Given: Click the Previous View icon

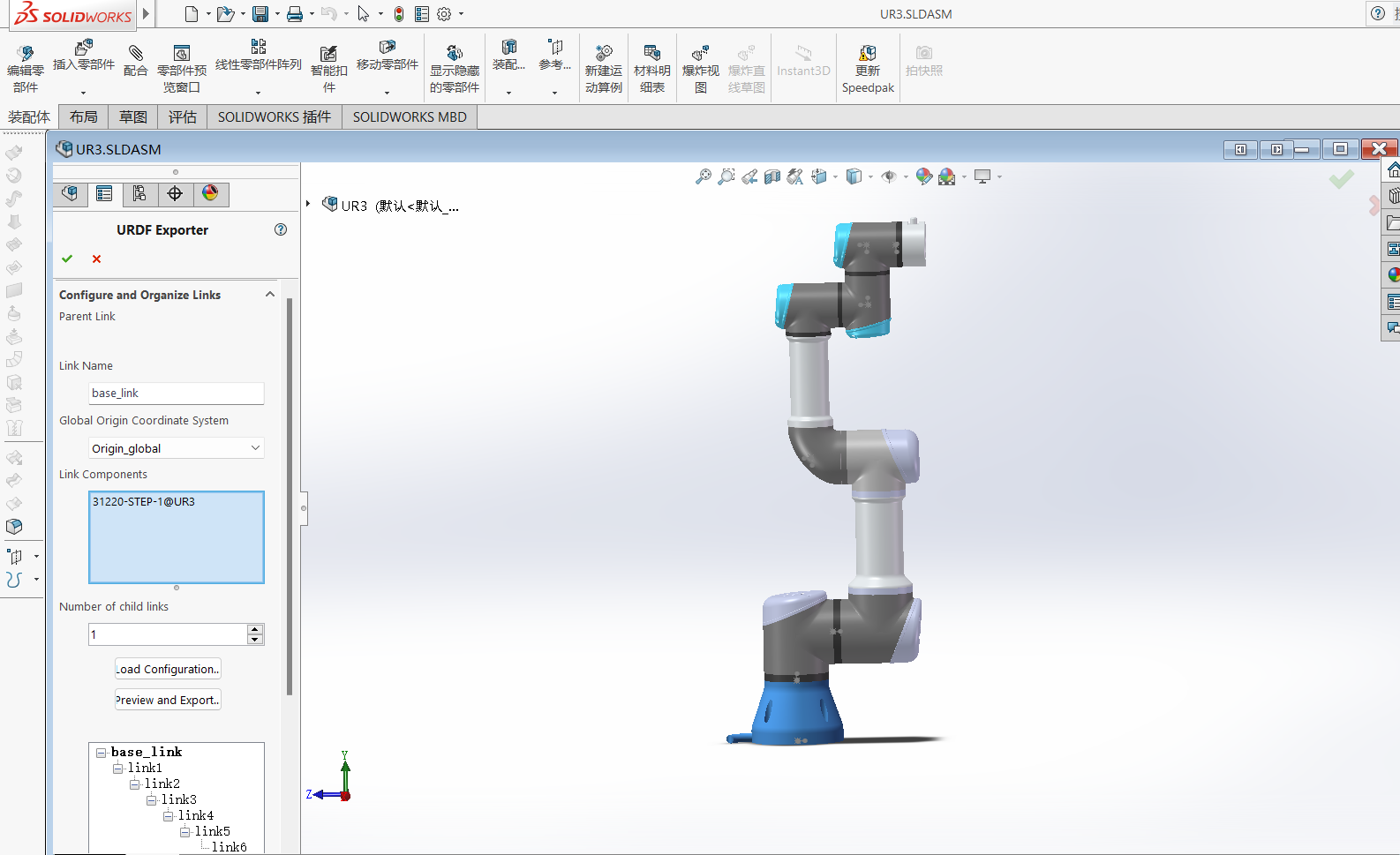Looking at the screenshot, I should click(x=749, y=176).
